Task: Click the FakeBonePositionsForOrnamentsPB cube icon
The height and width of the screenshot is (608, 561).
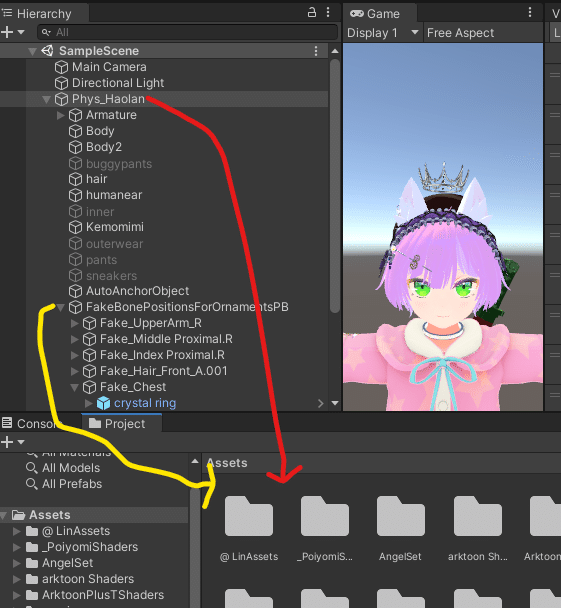Action: pyautogui.click(x=75, y=307)
